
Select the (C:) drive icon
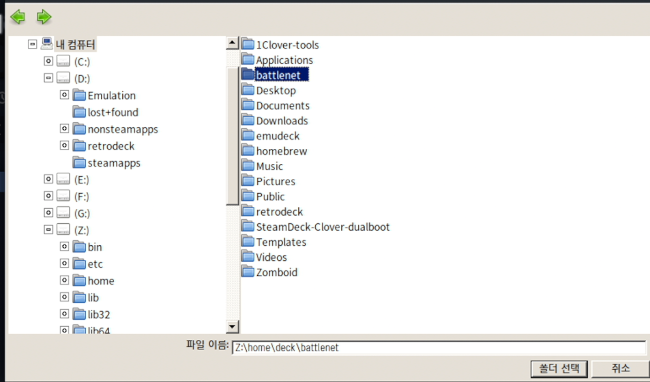point(63,61)
